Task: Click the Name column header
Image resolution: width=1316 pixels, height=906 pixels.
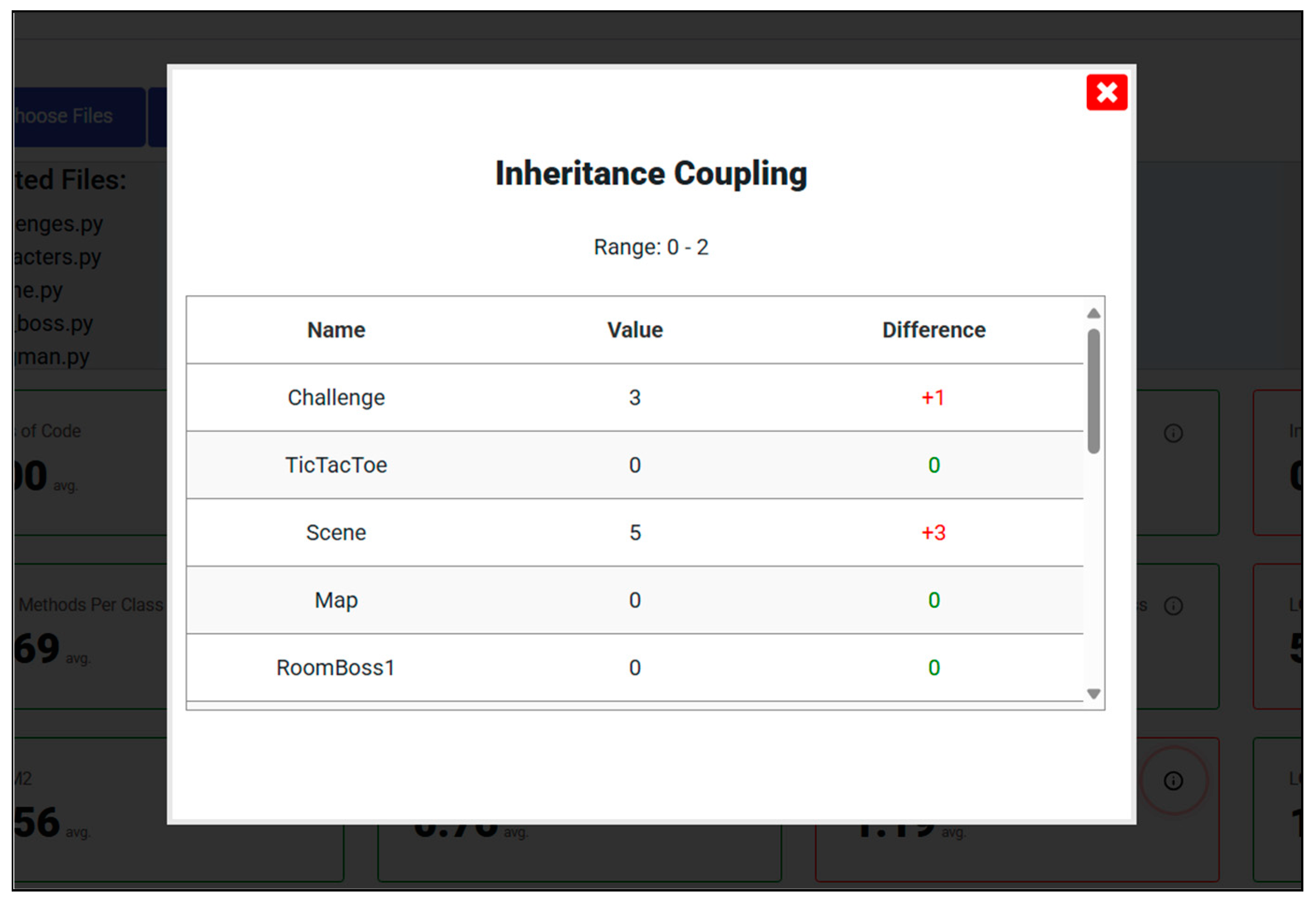Action: coord(336,330)
